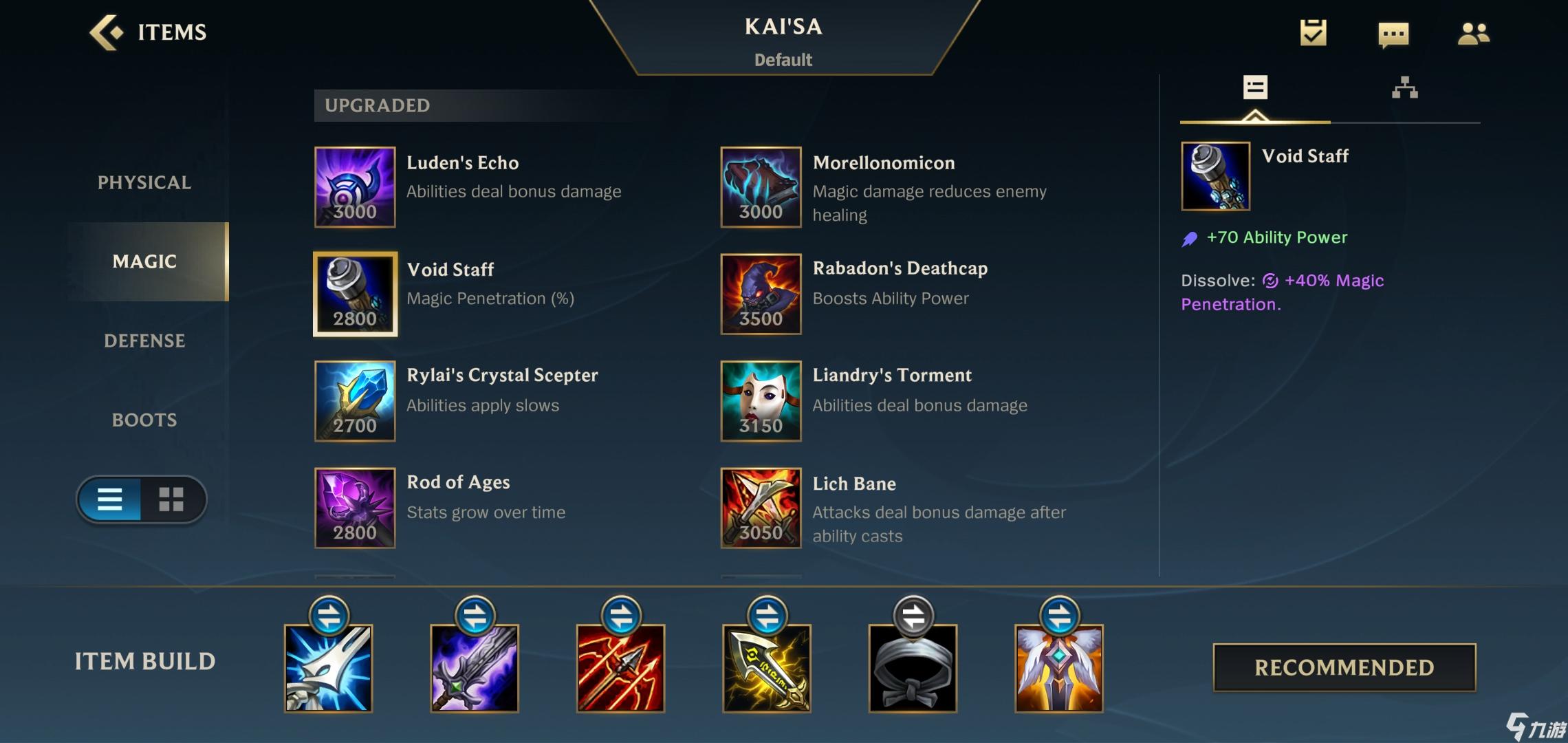1568x743 pixels.
Task: Select the winged armor item in build
Action: [1059, 668]
